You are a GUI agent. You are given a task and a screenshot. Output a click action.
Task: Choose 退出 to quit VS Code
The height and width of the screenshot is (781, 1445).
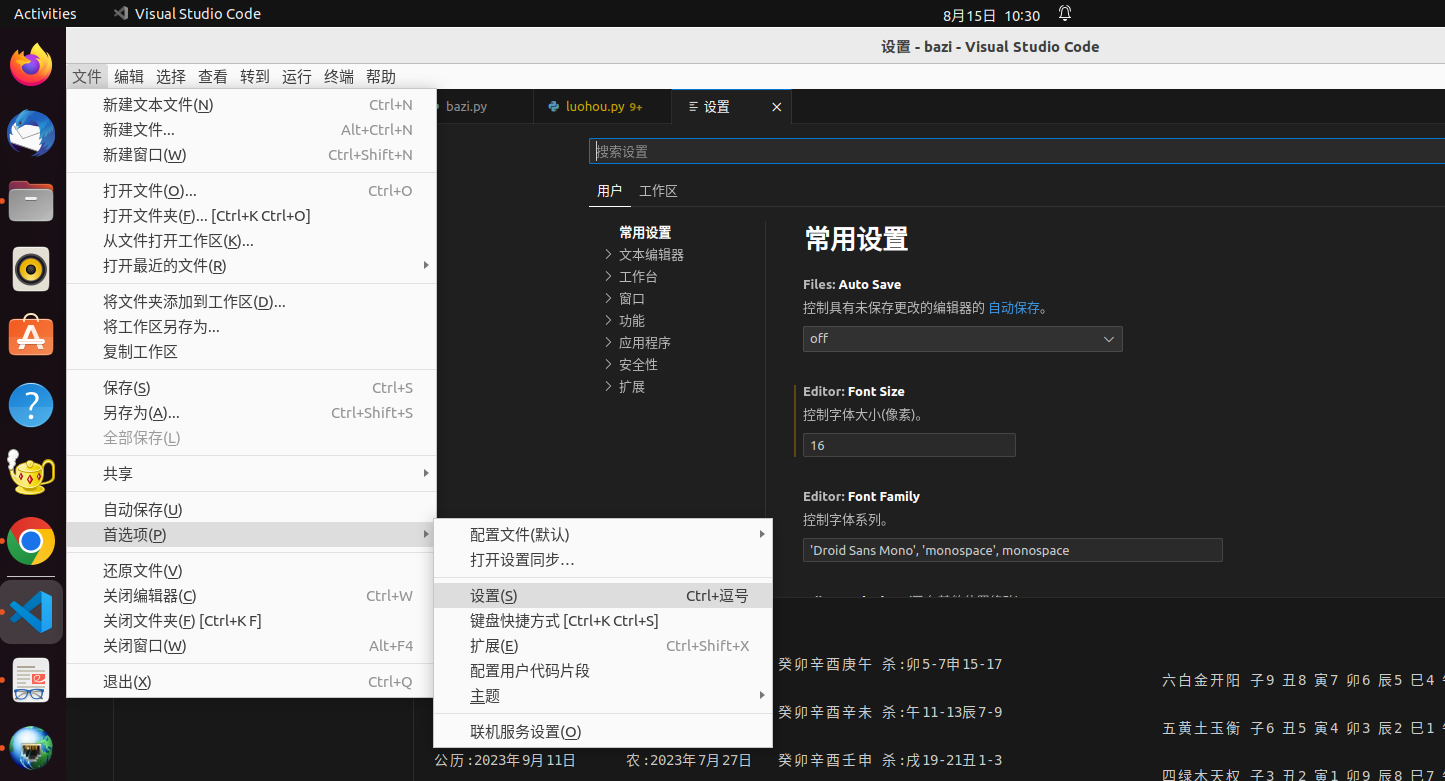pos(251,682)
